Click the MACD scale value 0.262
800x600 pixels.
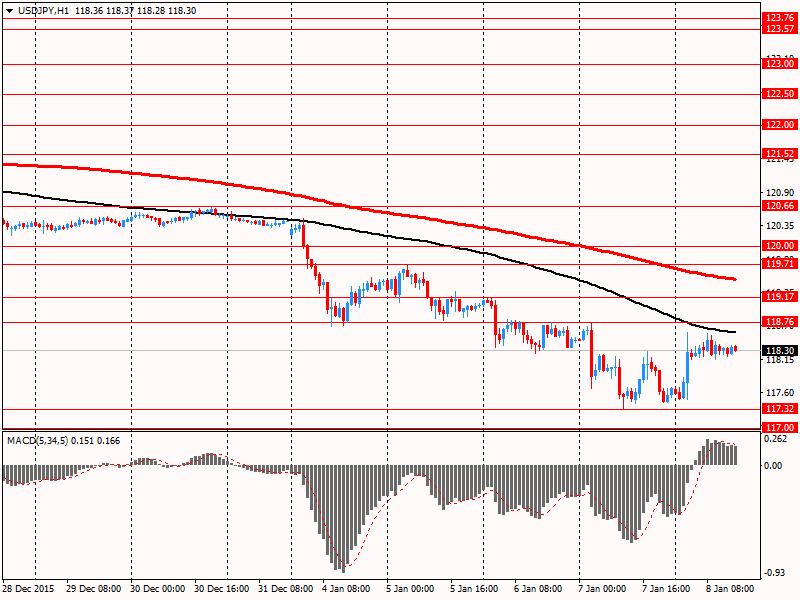point(777,439)
